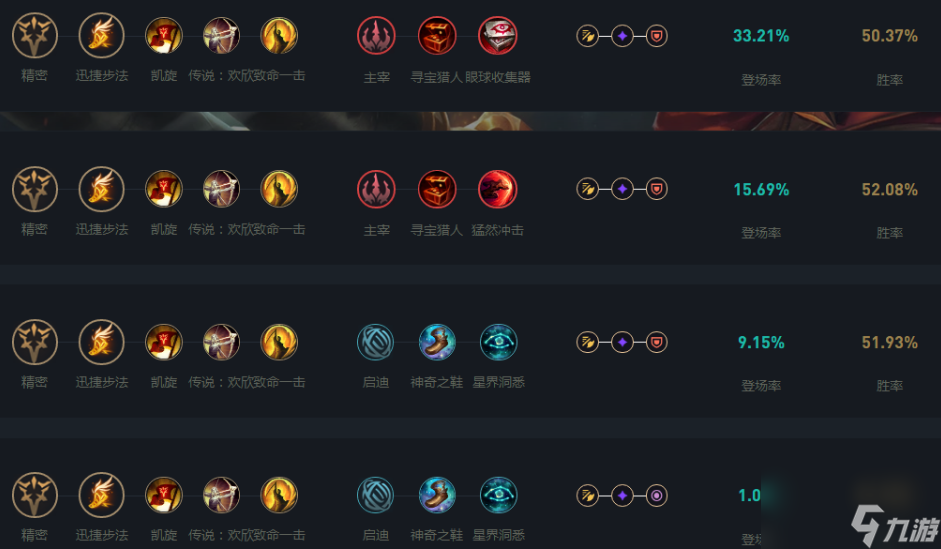Select Domination (主宰) tree icon in first row
941x549 pixels.
point(376,36)
